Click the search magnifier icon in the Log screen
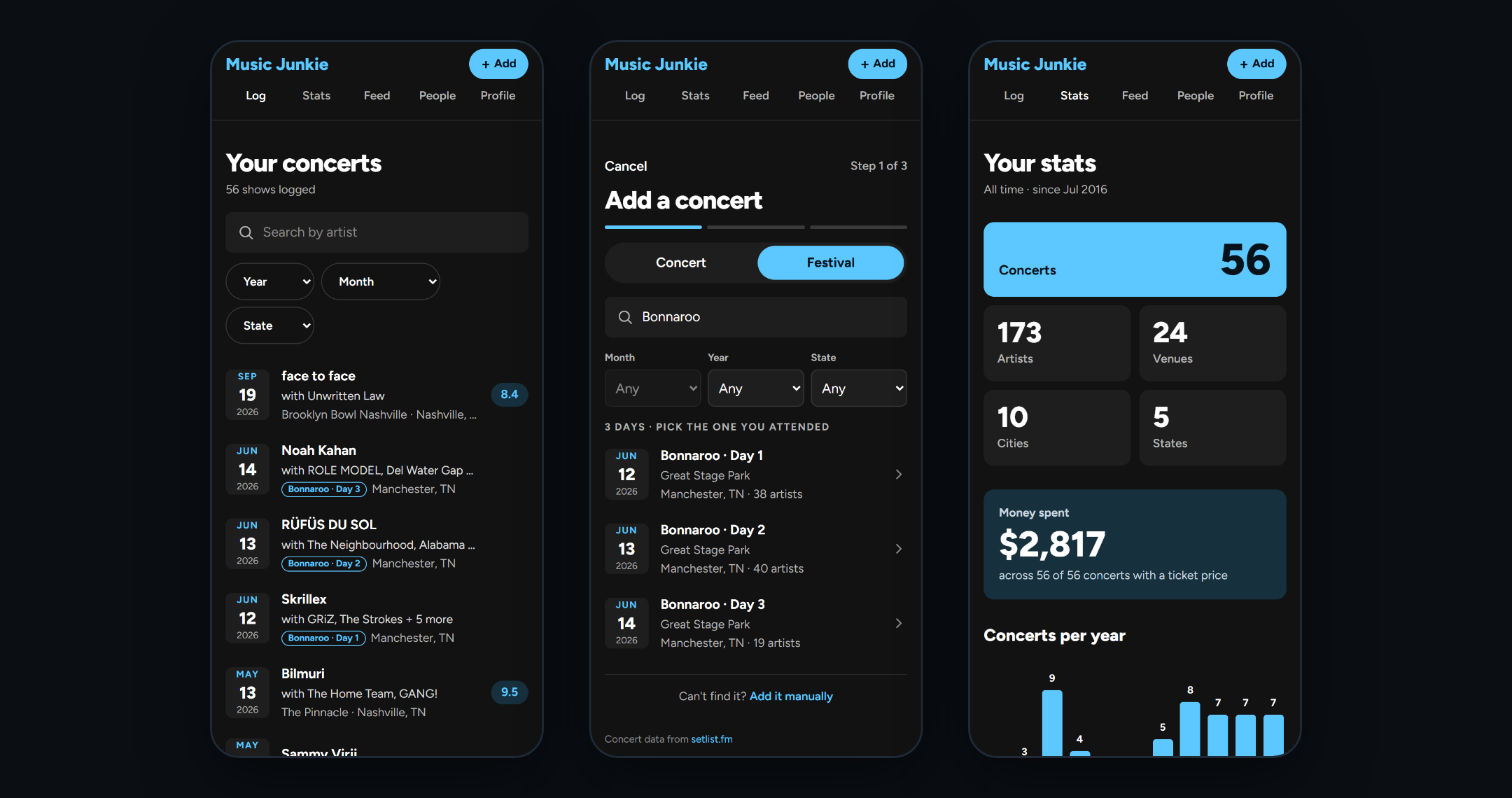Screen dimensions: 1512x798 click(x=246, y=232)
